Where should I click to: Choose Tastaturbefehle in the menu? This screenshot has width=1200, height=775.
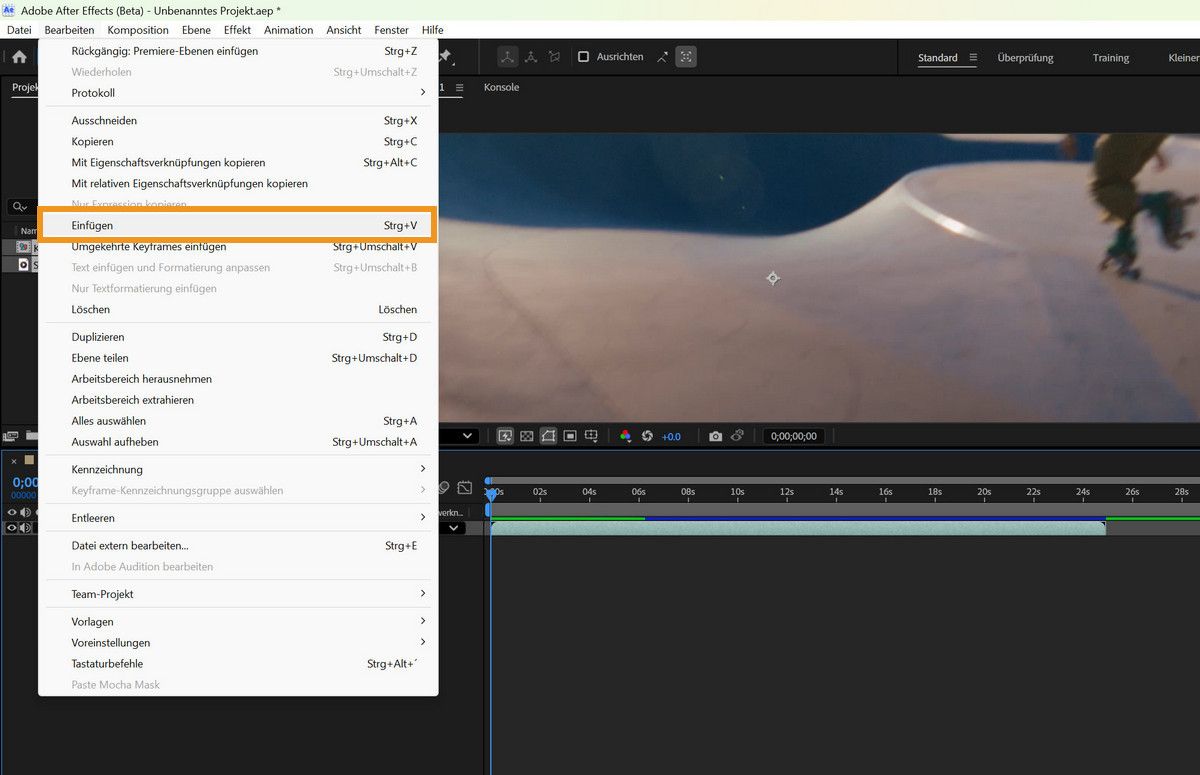click(238, 663)
